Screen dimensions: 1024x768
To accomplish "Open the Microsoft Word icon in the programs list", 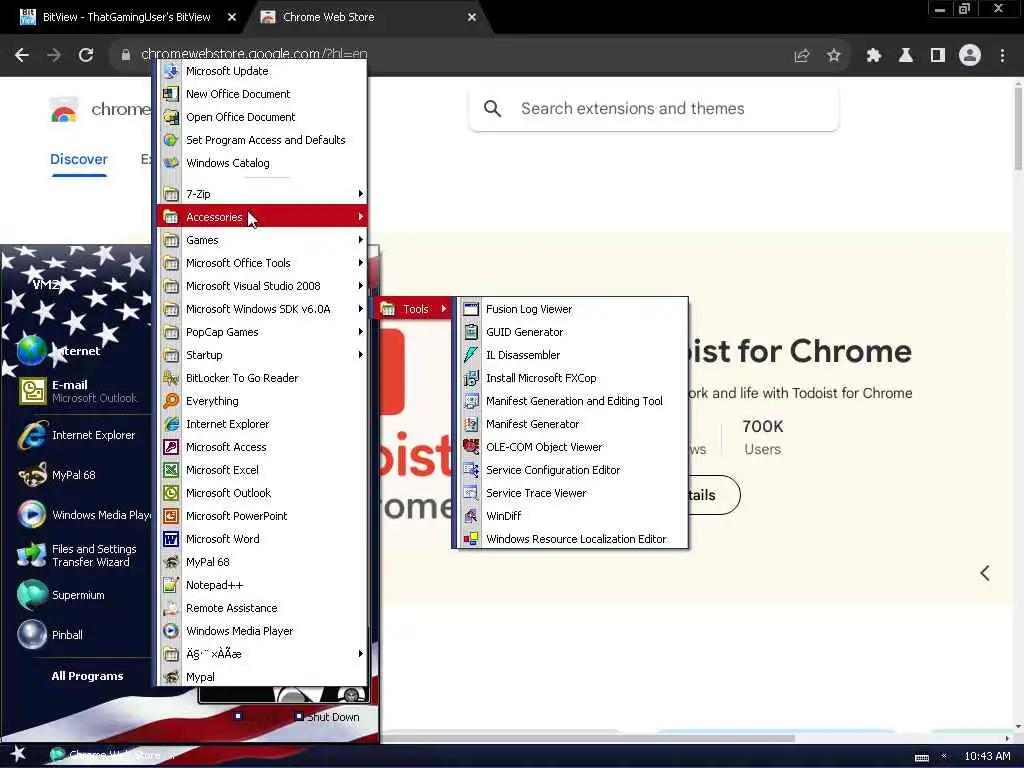I will (x=171, y=539).
